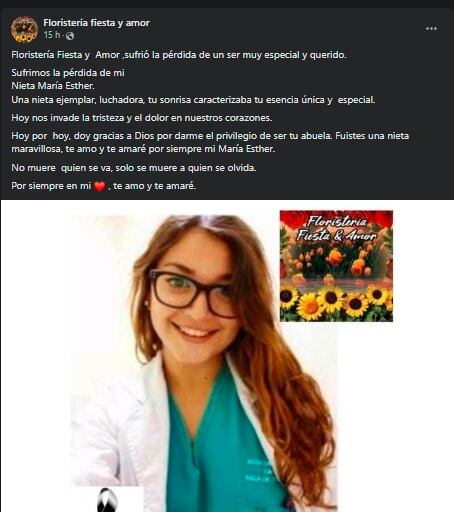
Task: Click the sentence 'Hoy nos invade la tristeza'
Action: pyautogui.click(x=142, y=118)
